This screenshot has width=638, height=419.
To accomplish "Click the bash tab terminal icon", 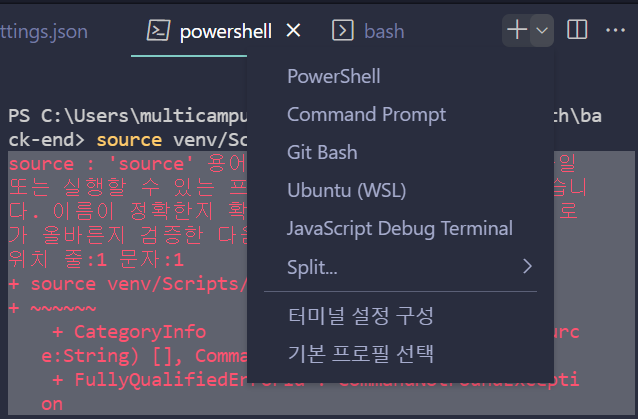I will (343, 31).
